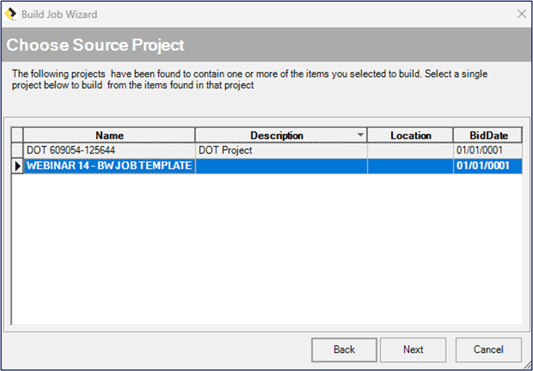The width and height of the screenshot is (533, 371).
Task: Select the row header of DOT 609054-125644
Action: click(x=17, y=150)
